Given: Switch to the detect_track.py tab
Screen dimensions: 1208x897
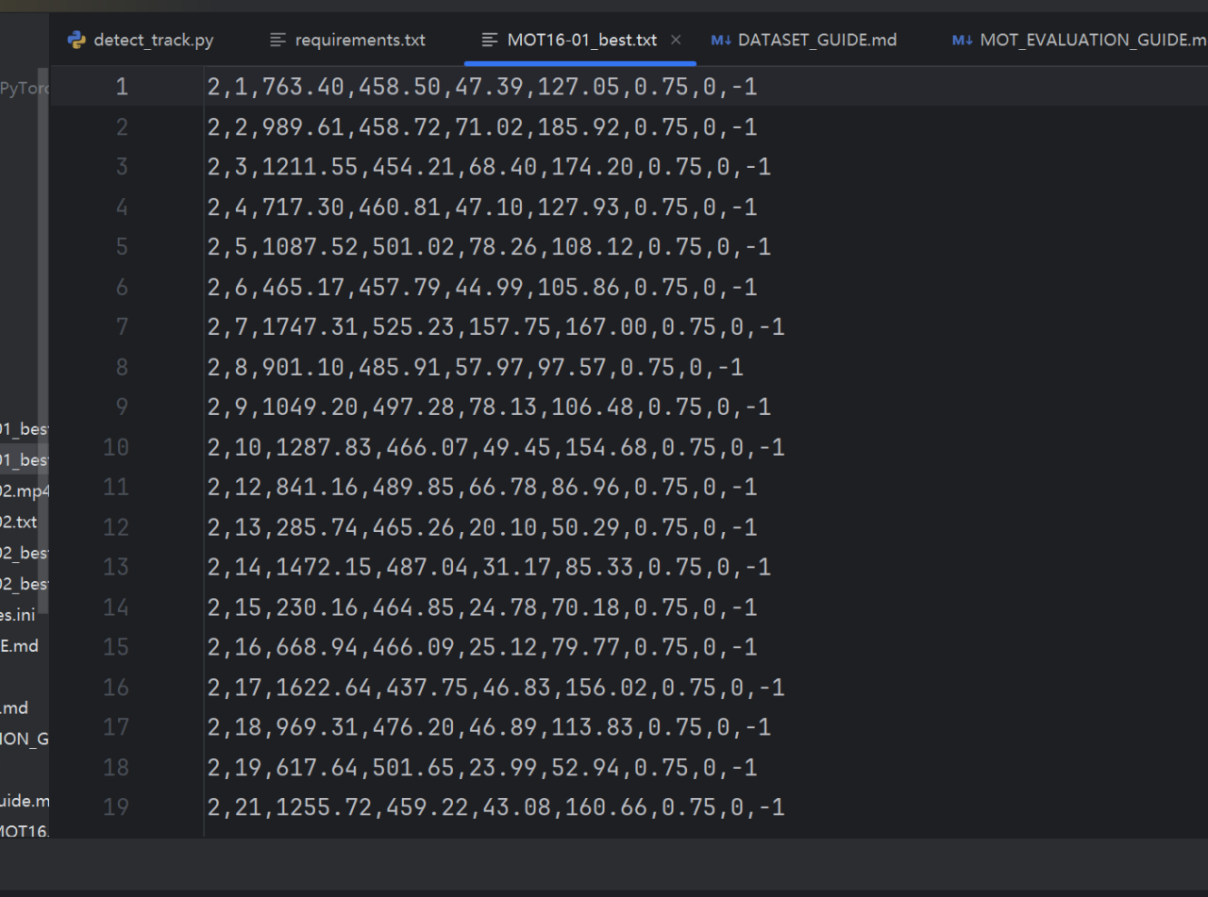Looking at the screenshot, I should [x=153, y=40].
